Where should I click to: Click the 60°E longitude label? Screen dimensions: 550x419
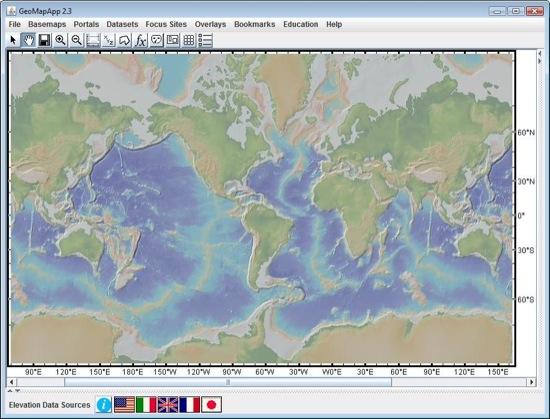(398, 372)
